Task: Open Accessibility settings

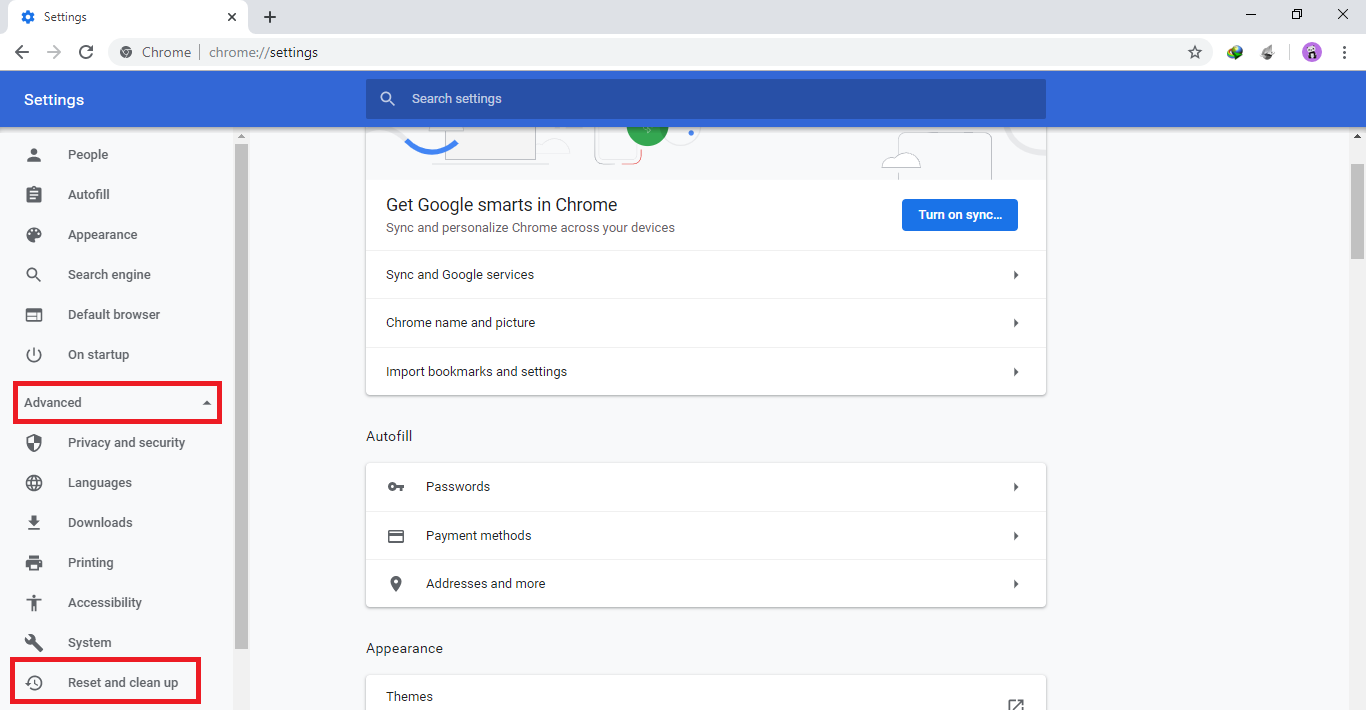Action: pyautogui.click(x=105, y=603)
